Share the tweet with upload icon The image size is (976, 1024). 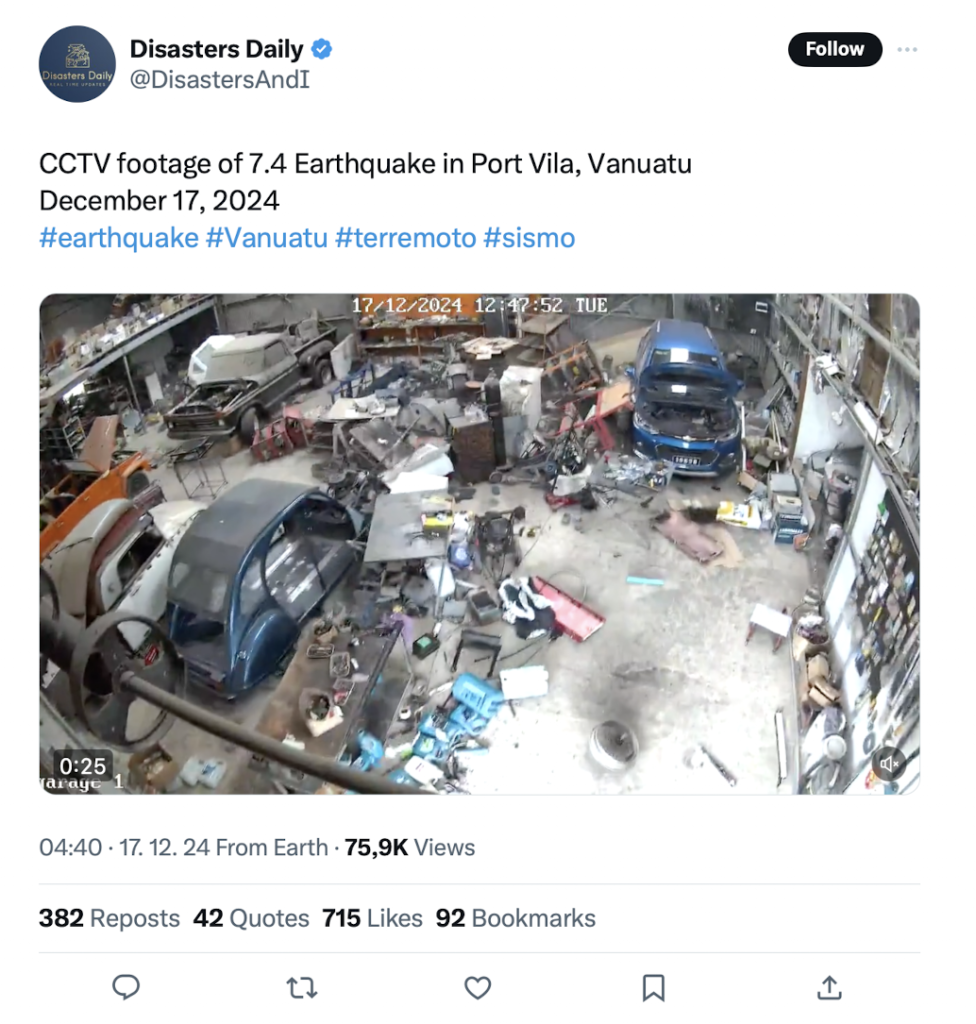pos(829,987)
